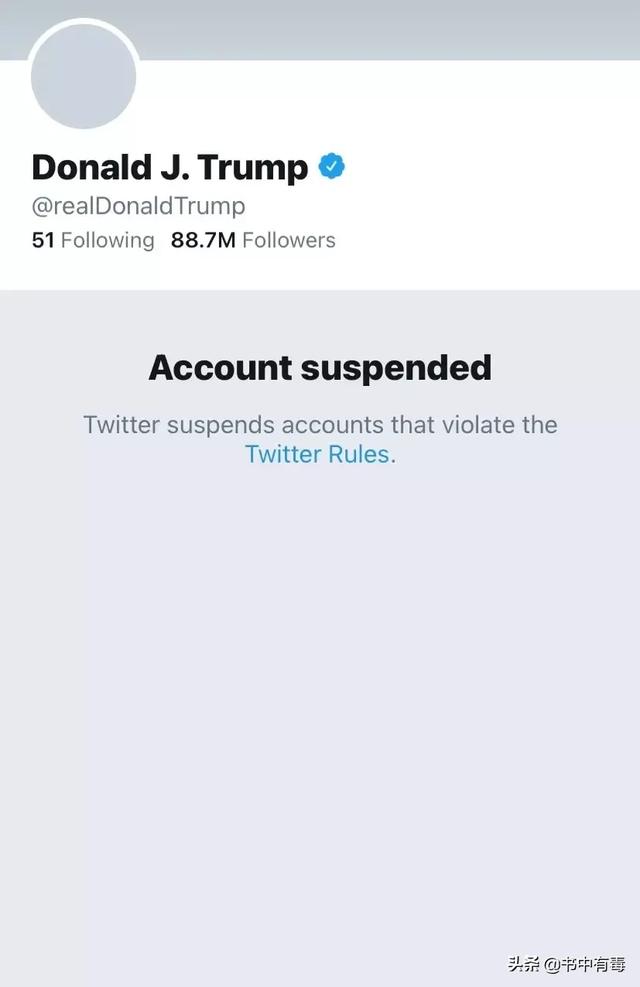Select the word 'Account' in the heading
This screenshot has width=640, height=987.
(221, 368)
